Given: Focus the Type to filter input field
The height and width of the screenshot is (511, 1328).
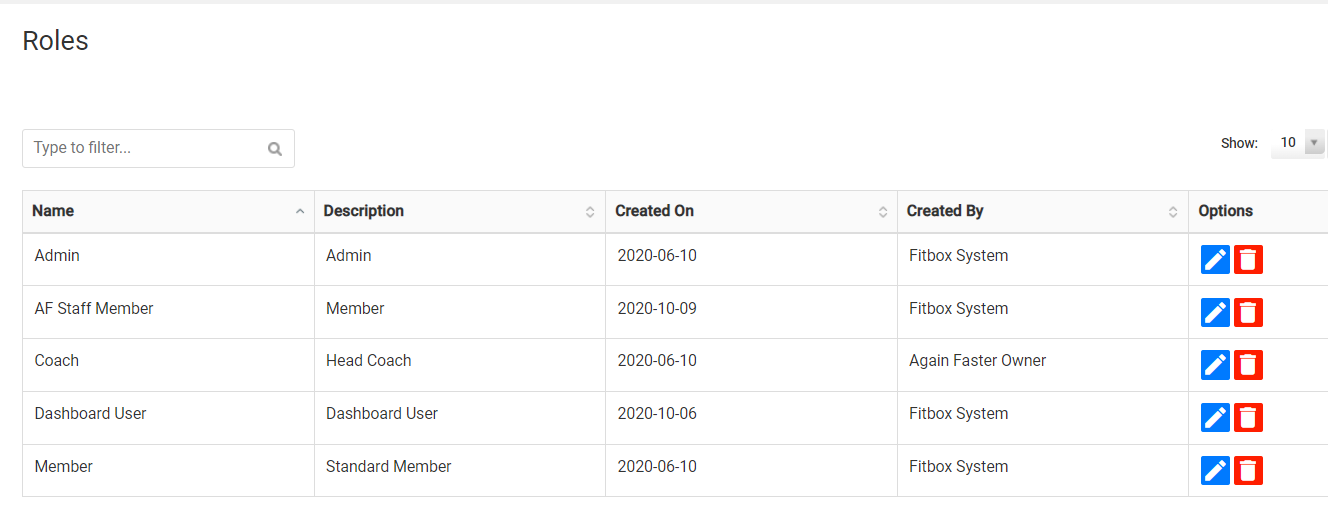Looking at the screenshot, I should click(158, 148).
